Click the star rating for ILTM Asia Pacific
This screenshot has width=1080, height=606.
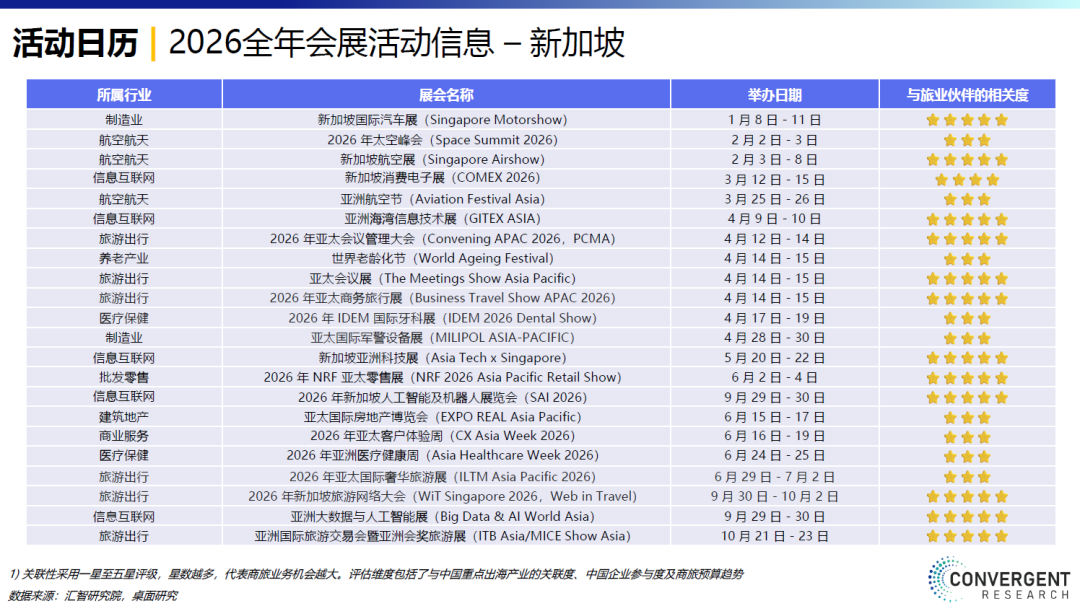tap(967, 477)
